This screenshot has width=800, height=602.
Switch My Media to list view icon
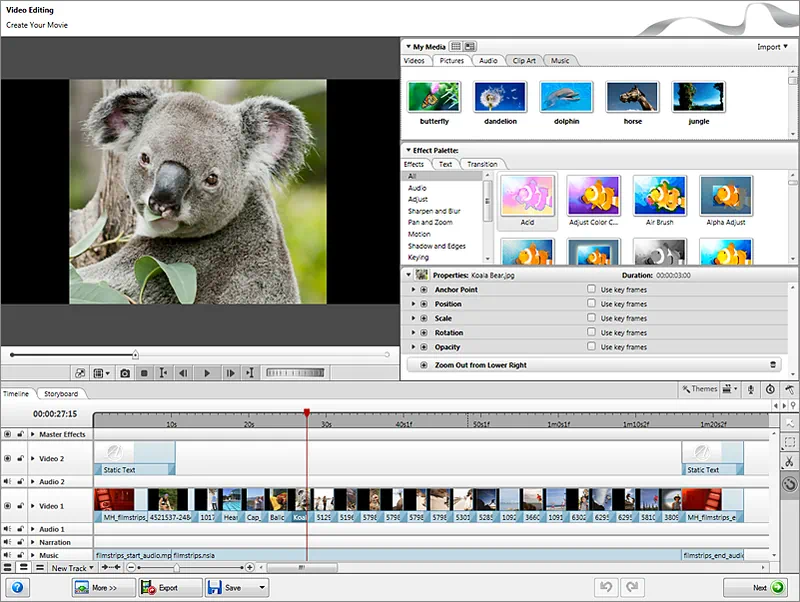pos(456,46)
